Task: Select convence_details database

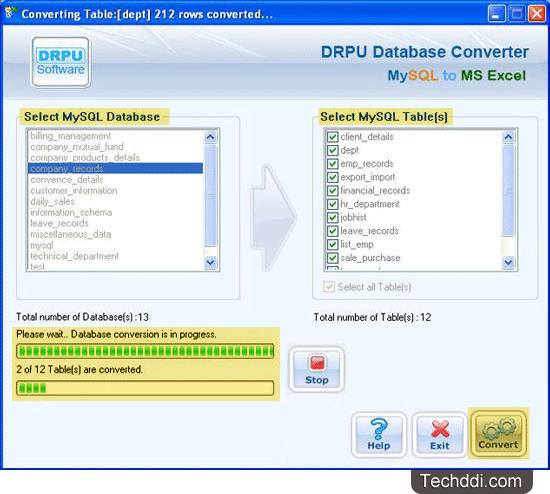Action: 115,179
